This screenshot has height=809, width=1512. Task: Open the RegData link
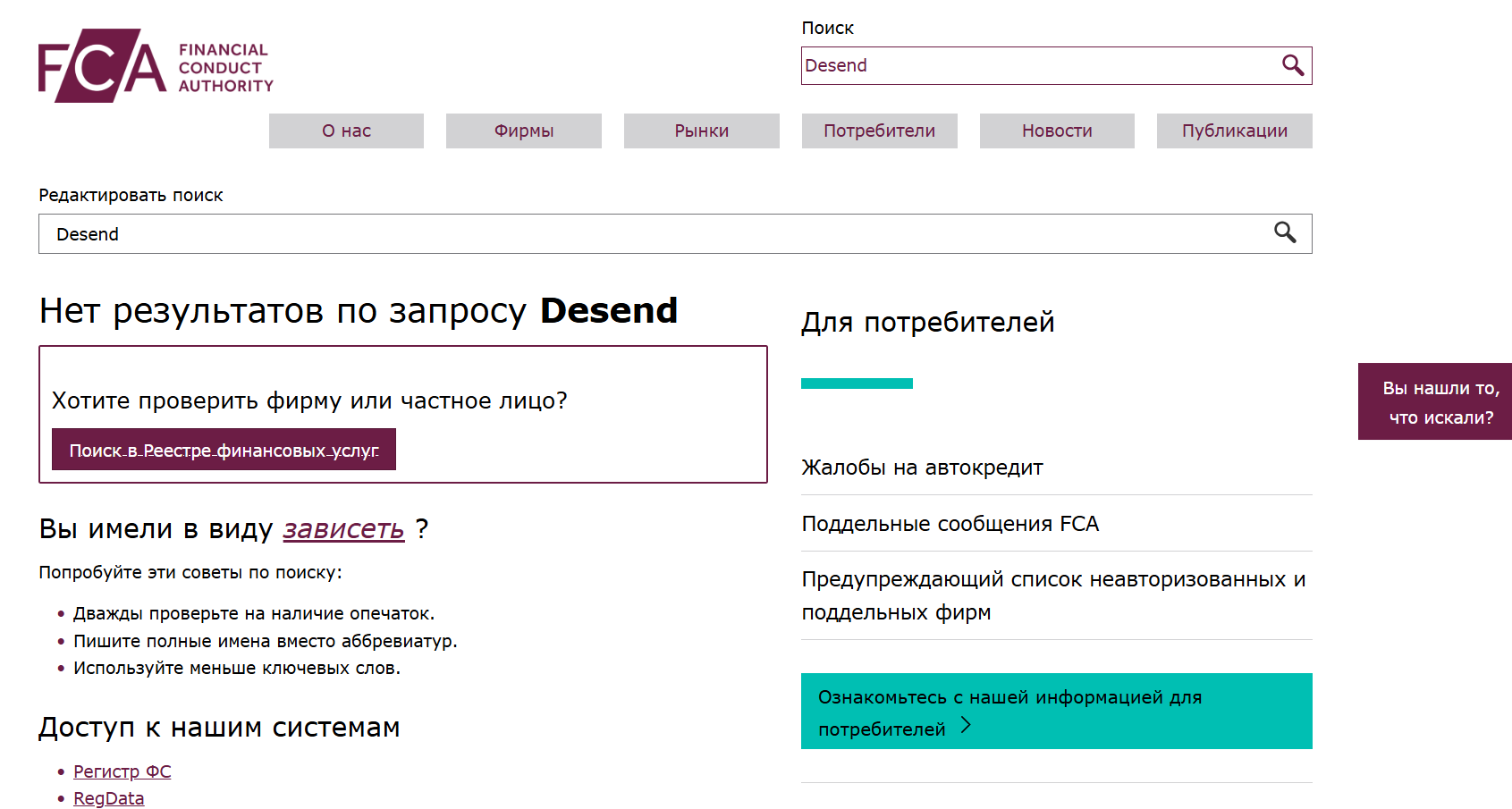(x=108, y=798)
